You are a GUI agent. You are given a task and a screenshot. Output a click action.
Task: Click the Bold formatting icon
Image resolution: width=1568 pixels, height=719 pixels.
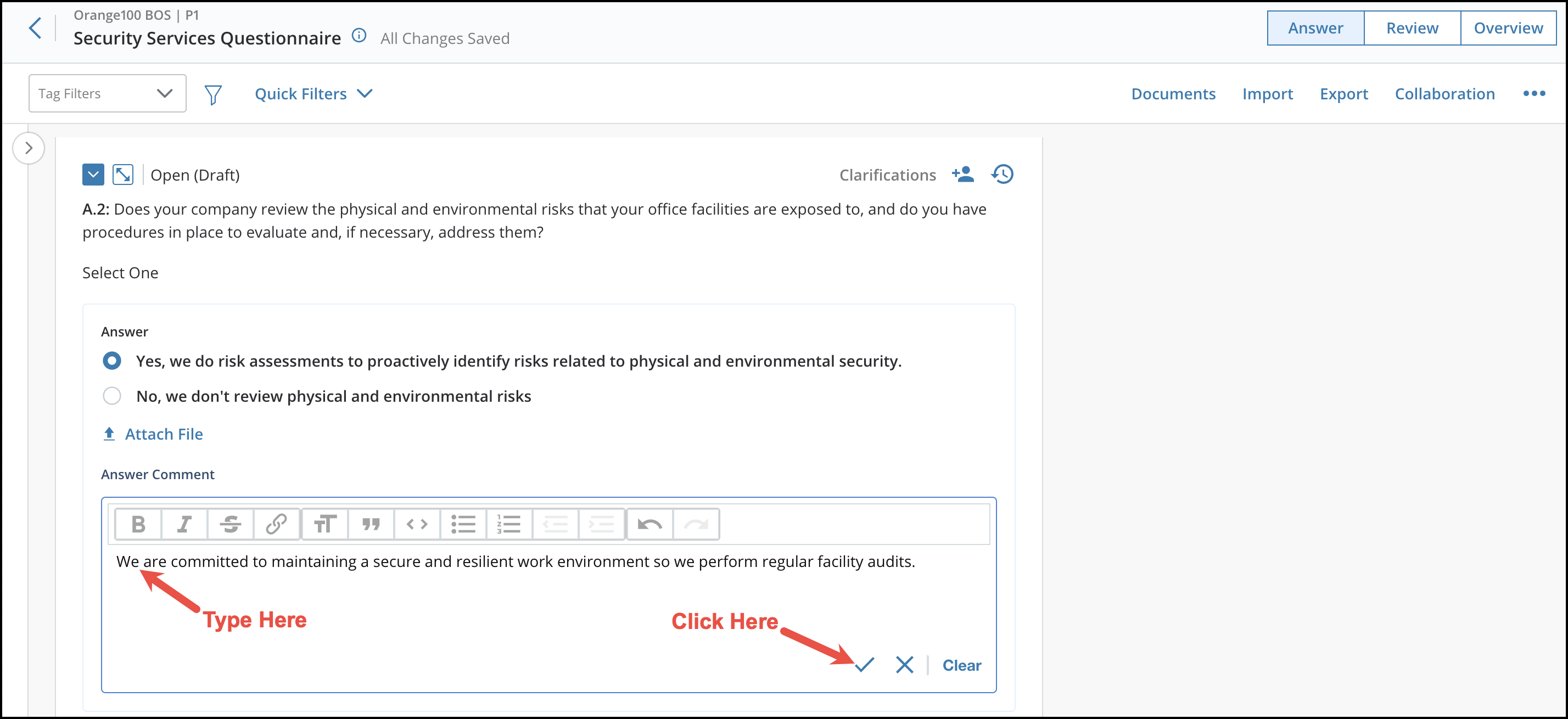click(138, 524)
